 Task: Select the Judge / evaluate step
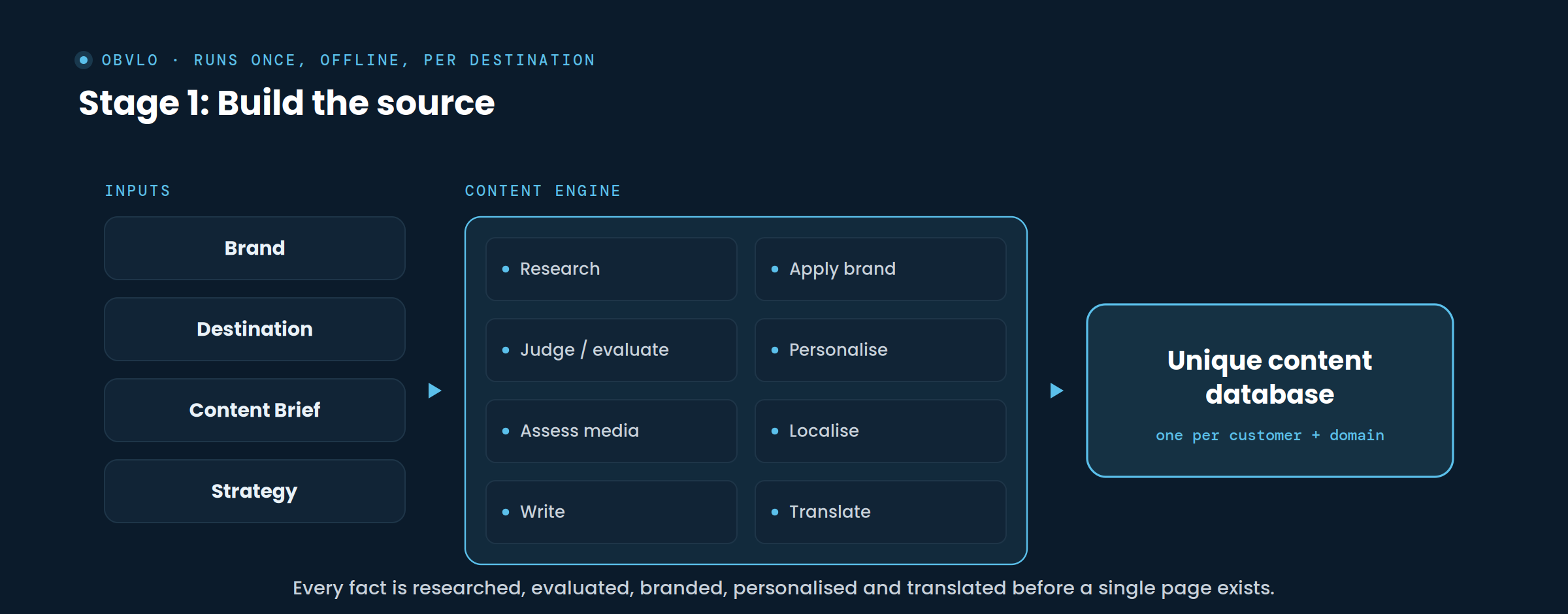pos(612,350)
